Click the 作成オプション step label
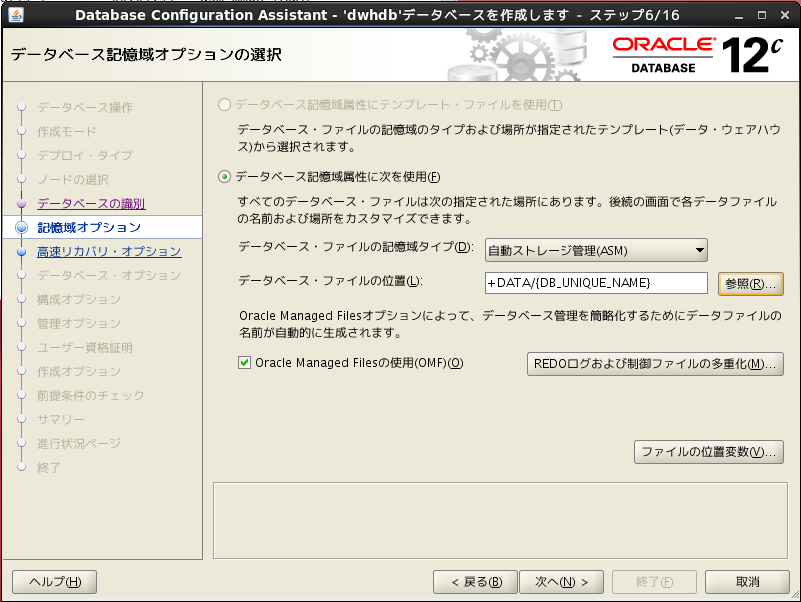The width and height of the screenshot is (801, 602). 79,372
